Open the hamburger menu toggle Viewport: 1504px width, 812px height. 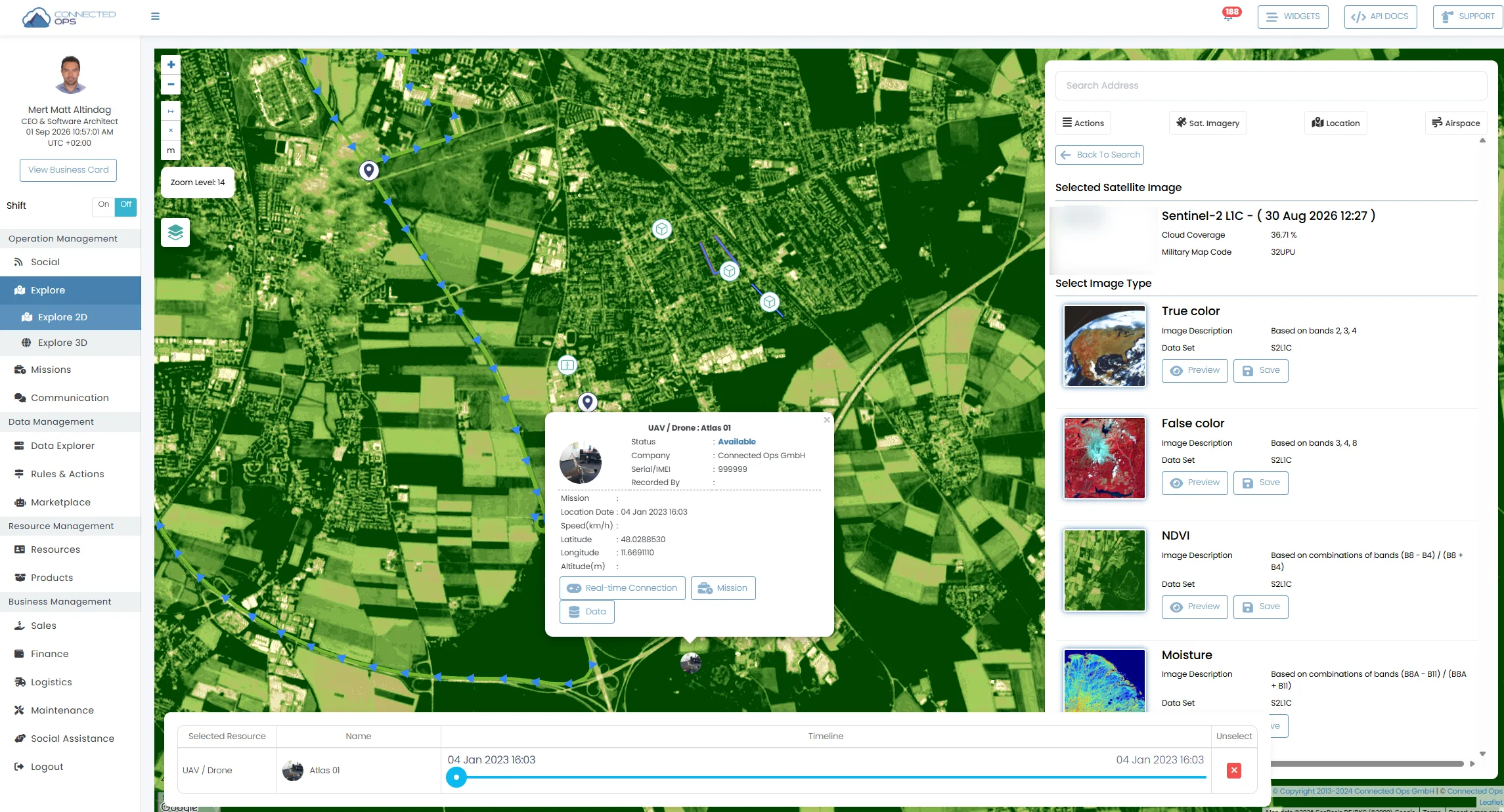point(155,16)
